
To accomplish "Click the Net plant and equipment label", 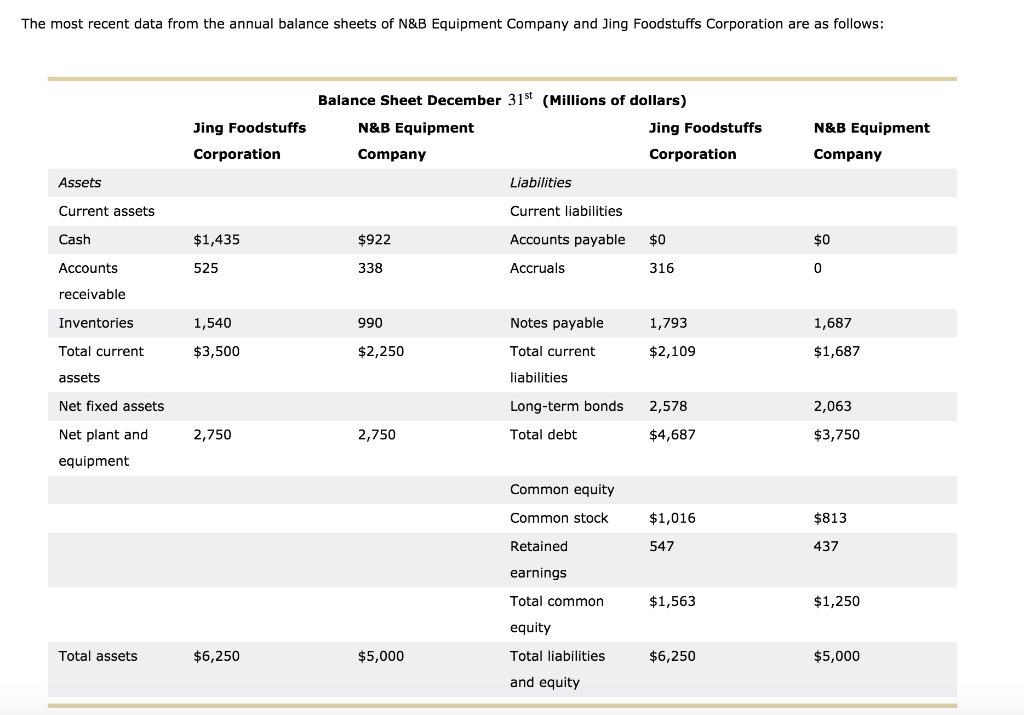I will 103,448.
